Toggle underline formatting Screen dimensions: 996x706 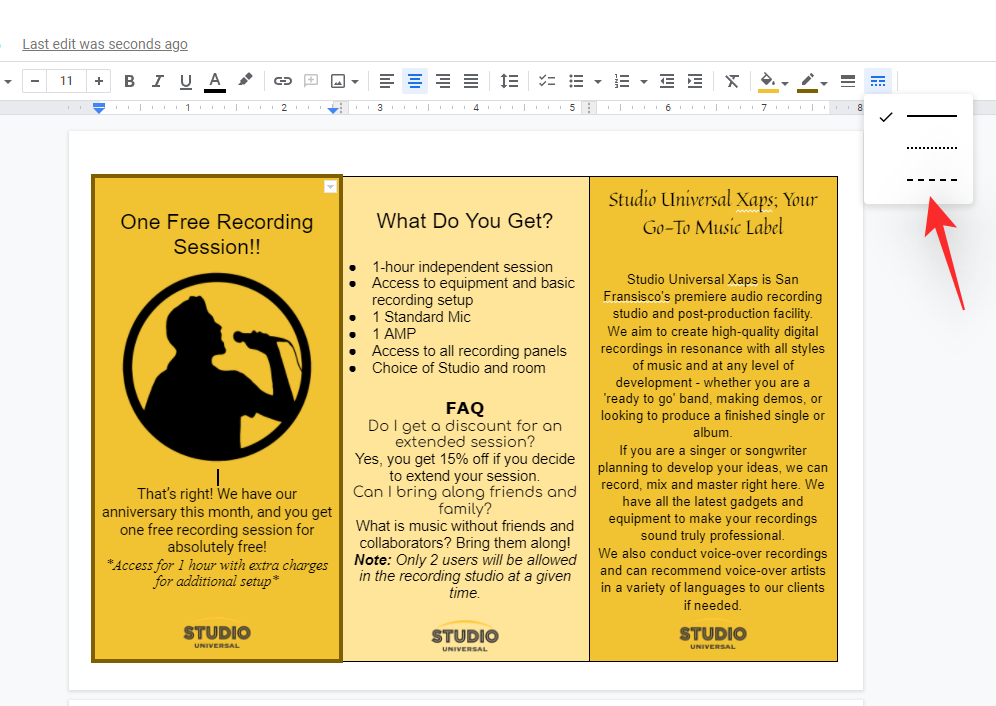[185, 81]
